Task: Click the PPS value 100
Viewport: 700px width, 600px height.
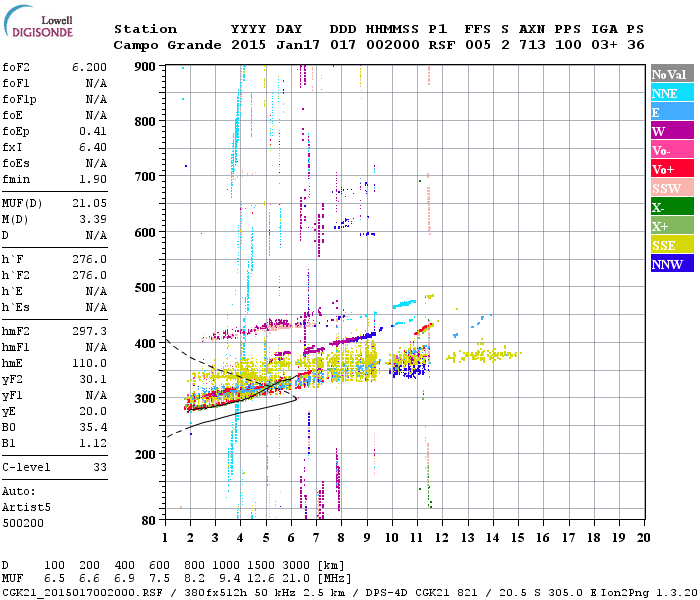Action: 568,45
